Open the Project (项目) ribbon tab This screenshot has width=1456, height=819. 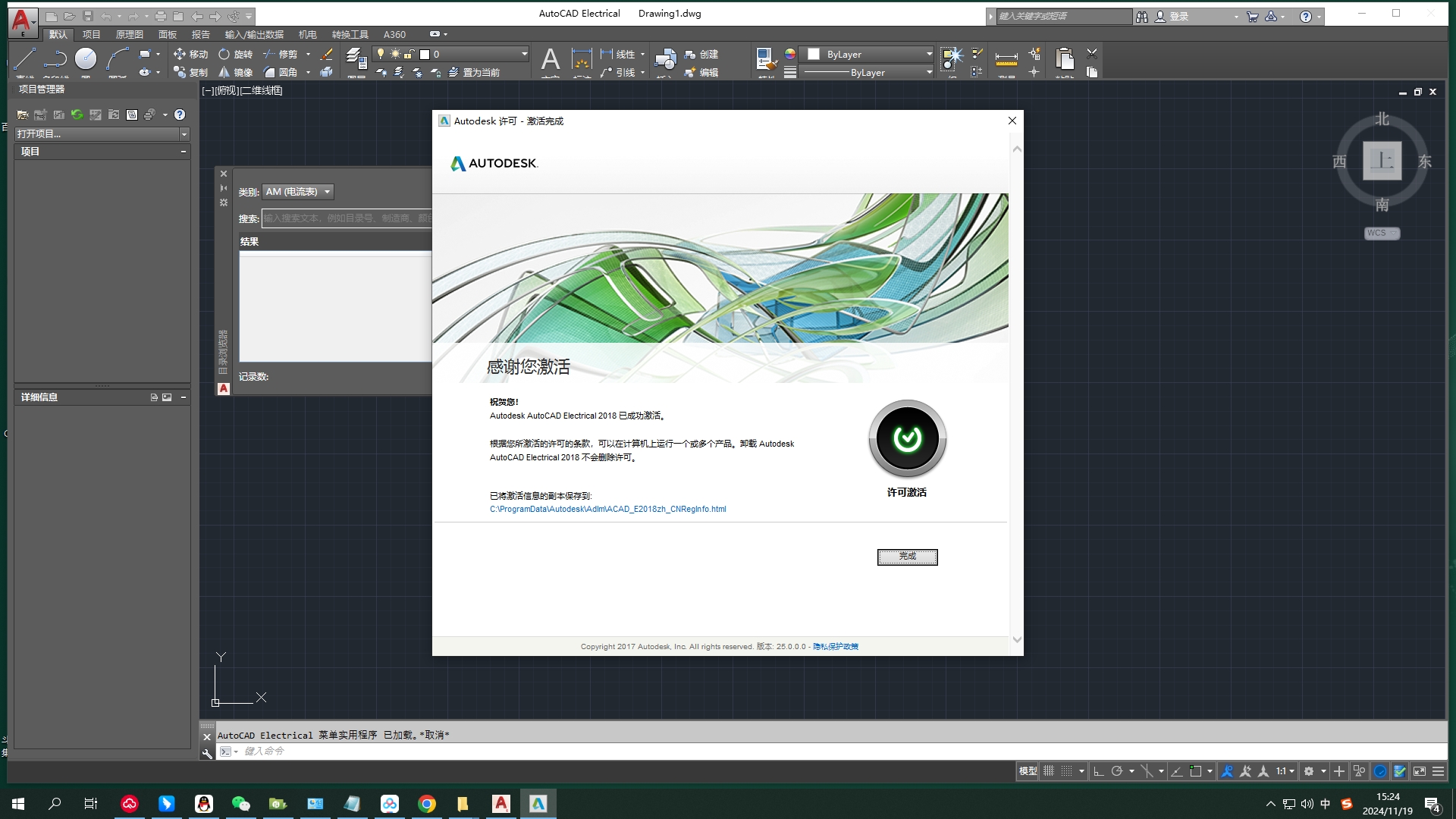tap(91, 34)
